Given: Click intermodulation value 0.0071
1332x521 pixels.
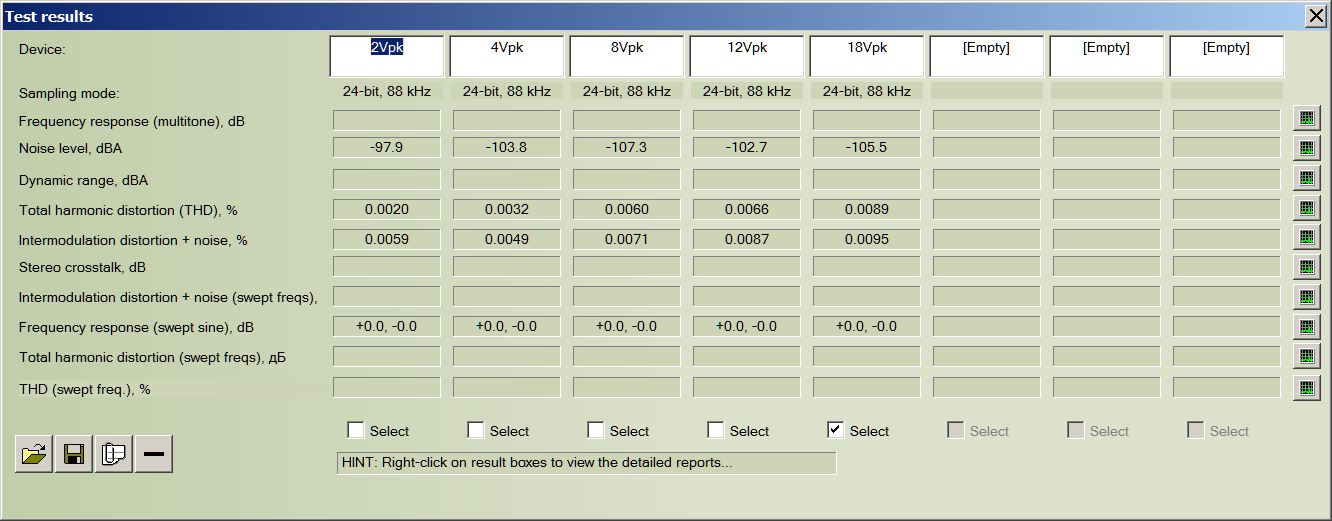Looking at the screenshot, I should tap(627, 240).
